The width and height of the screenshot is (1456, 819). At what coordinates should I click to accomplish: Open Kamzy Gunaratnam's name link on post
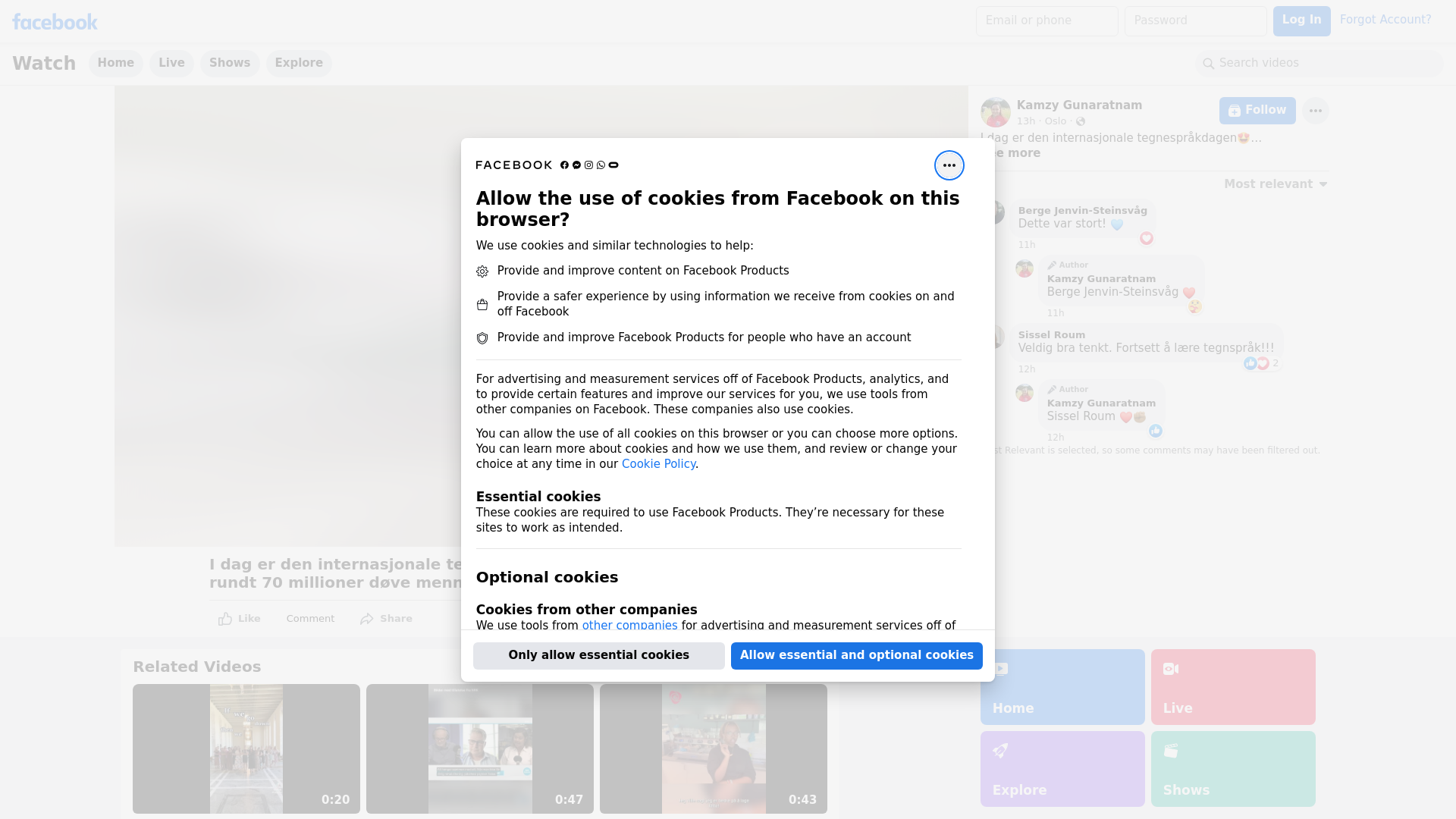click(1079, 105)
